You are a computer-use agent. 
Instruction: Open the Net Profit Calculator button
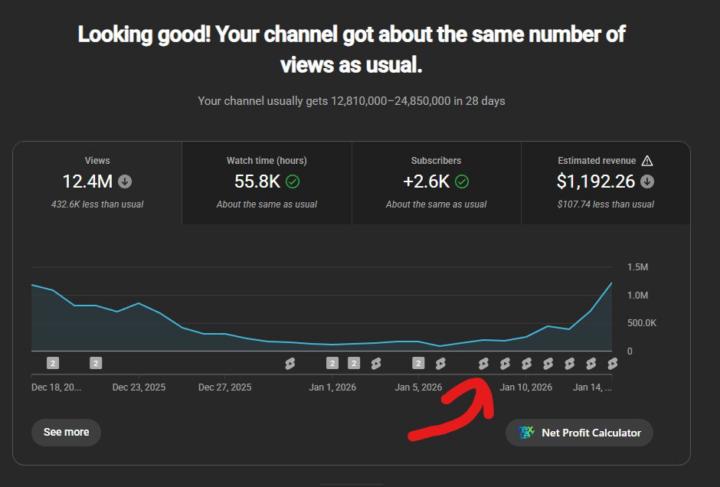(579, 432)
